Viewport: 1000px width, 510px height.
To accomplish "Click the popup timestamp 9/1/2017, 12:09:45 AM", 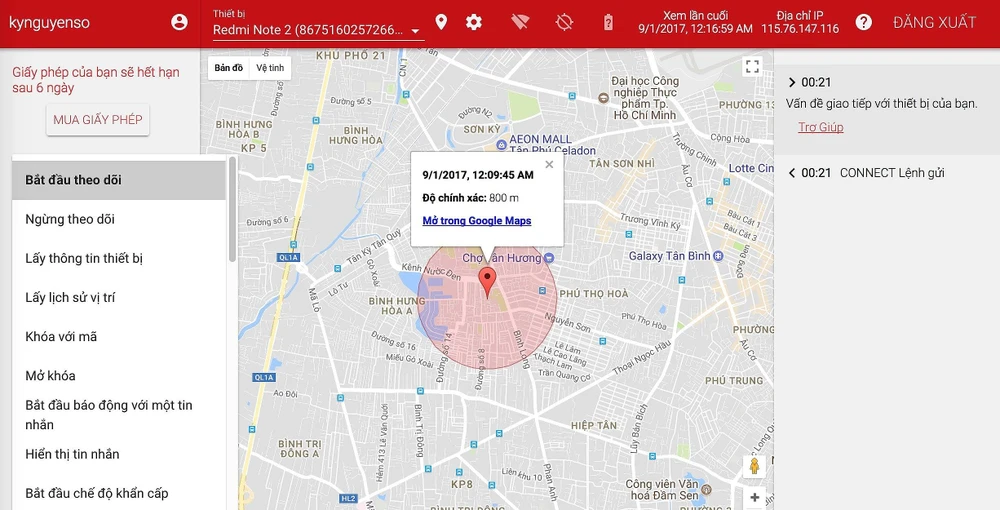I will (x=478, y=174).
